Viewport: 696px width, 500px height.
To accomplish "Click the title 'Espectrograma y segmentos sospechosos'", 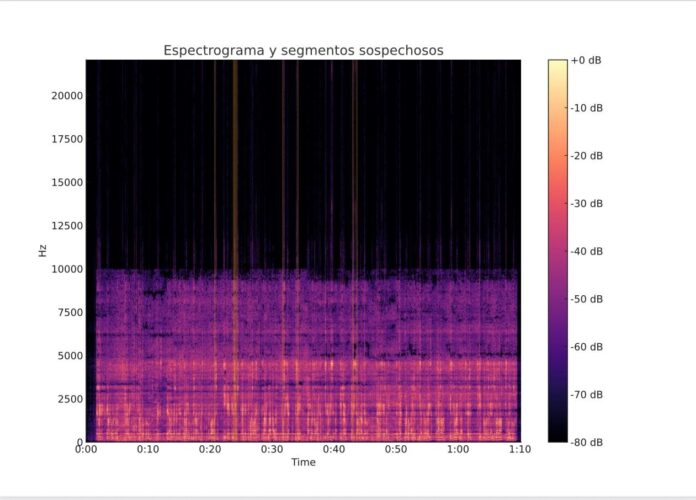I will [303, 49].
